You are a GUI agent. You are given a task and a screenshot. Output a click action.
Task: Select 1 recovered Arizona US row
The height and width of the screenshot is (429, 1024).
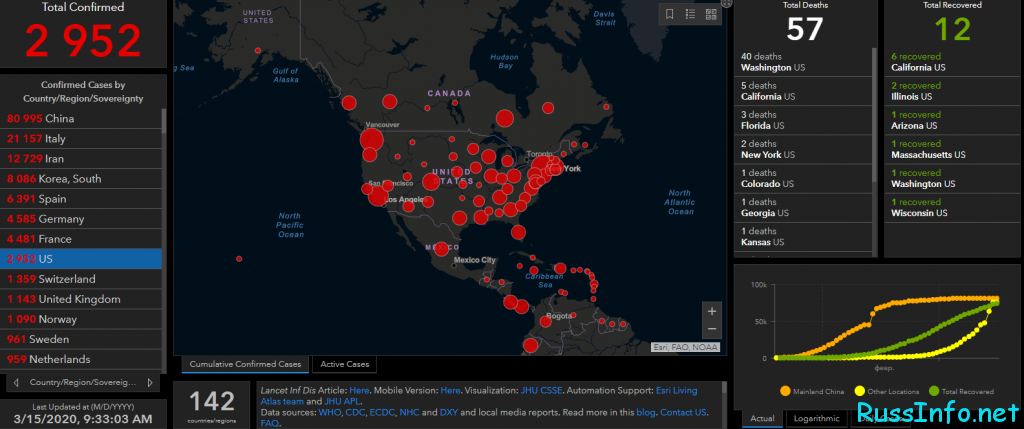(952, 120)
